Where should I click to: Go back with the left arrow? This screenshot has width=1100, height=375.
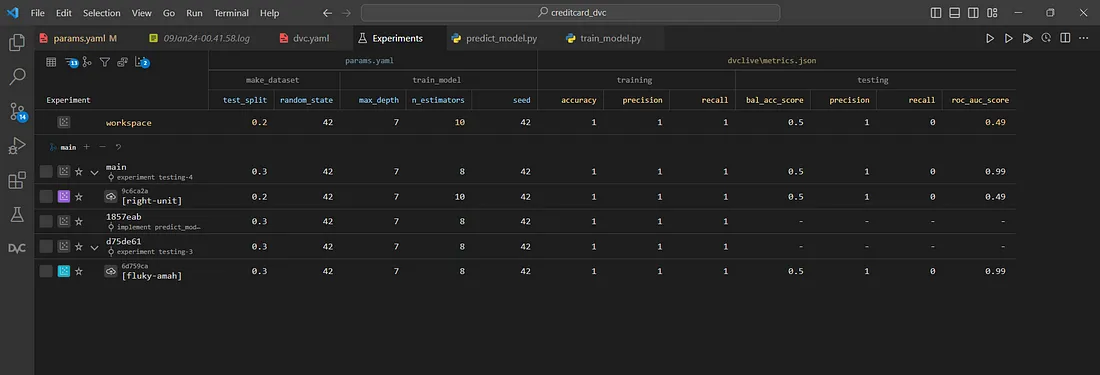point(328,13)
